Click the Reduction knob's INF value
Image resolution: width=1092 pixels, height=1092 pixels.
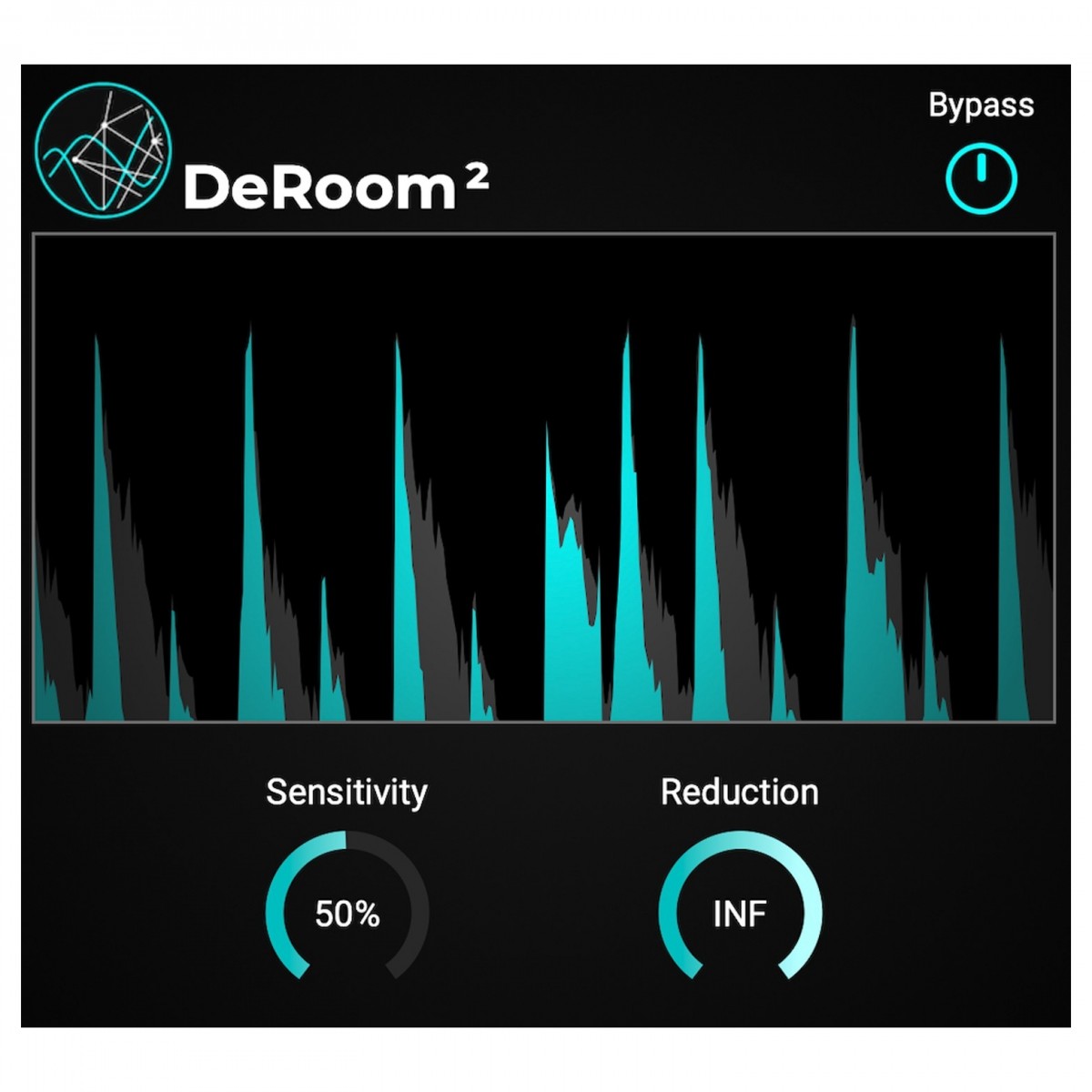740,914
